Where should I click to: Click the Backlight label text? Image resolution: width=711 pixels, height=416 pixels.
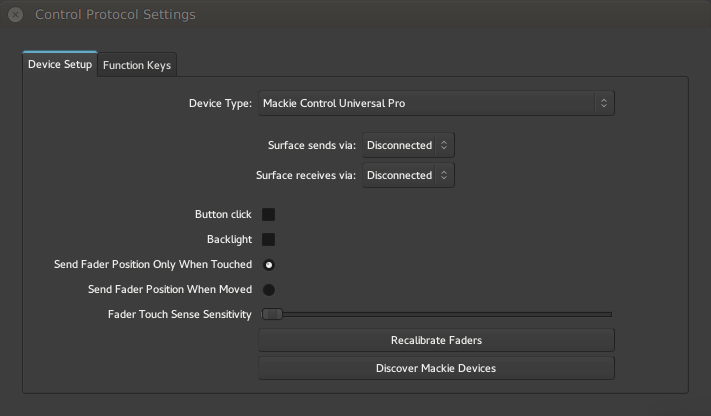pyautogui.click(x=229, y=240)
